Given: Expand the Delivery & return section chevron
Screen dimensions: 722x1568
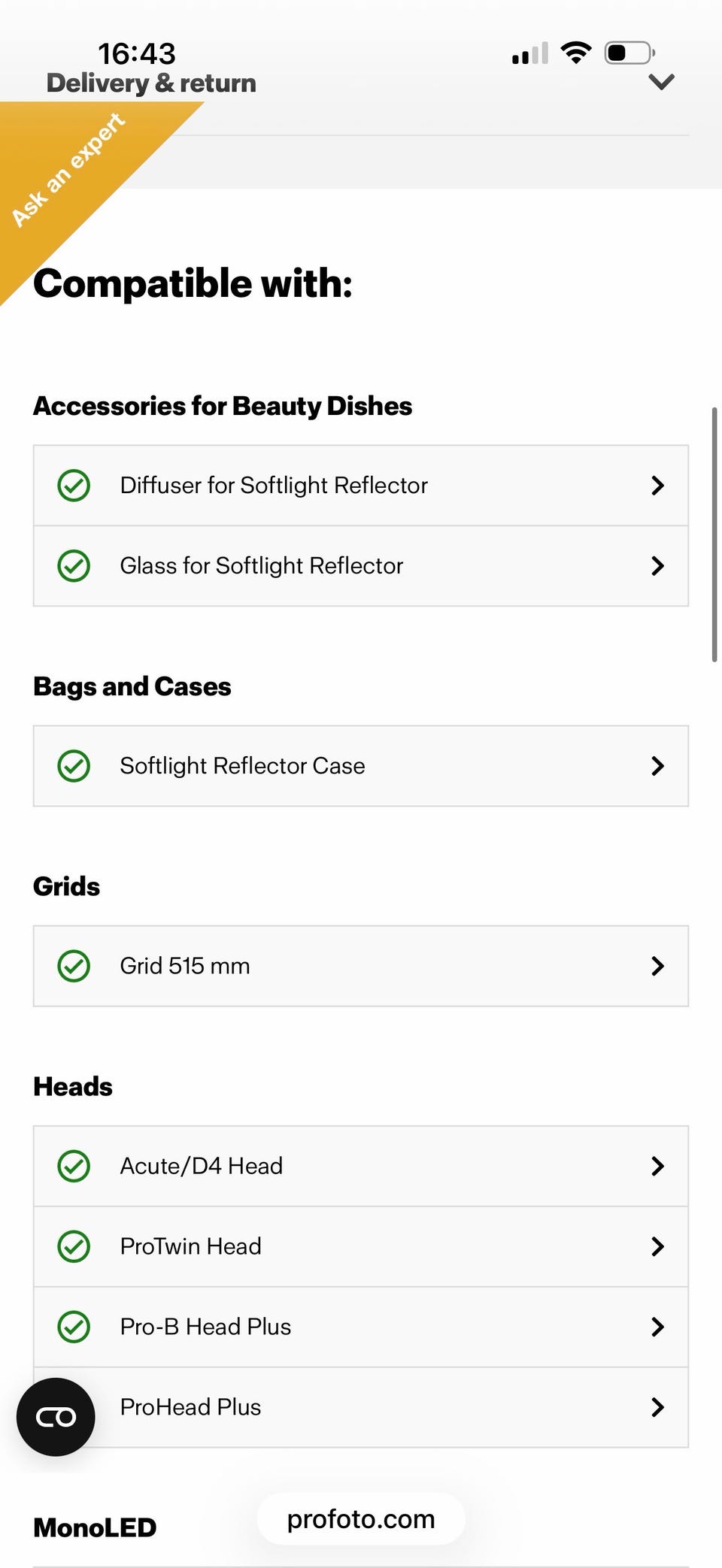Looking at the screenshot, I should [x=661, y=82].
